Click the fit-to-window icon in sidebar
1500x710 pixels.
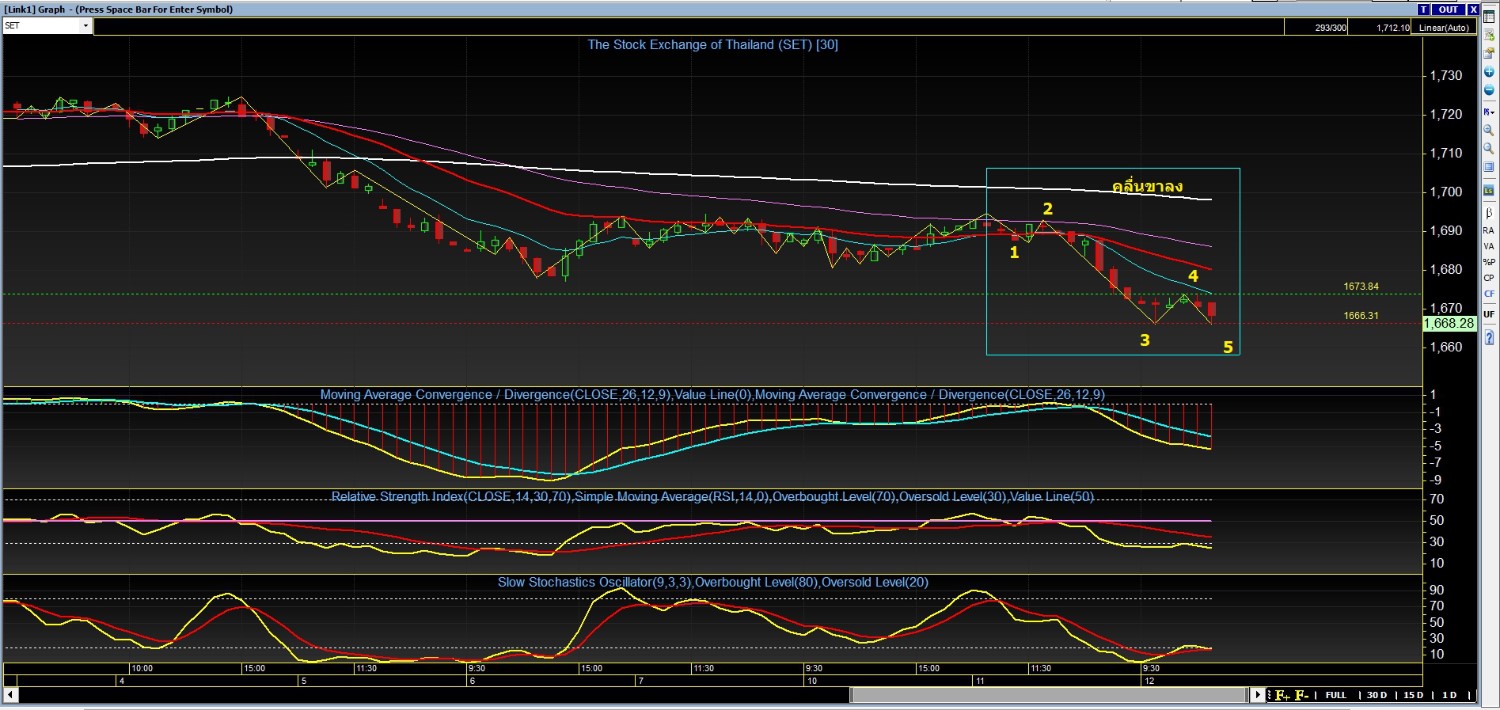click(1489, 166)
